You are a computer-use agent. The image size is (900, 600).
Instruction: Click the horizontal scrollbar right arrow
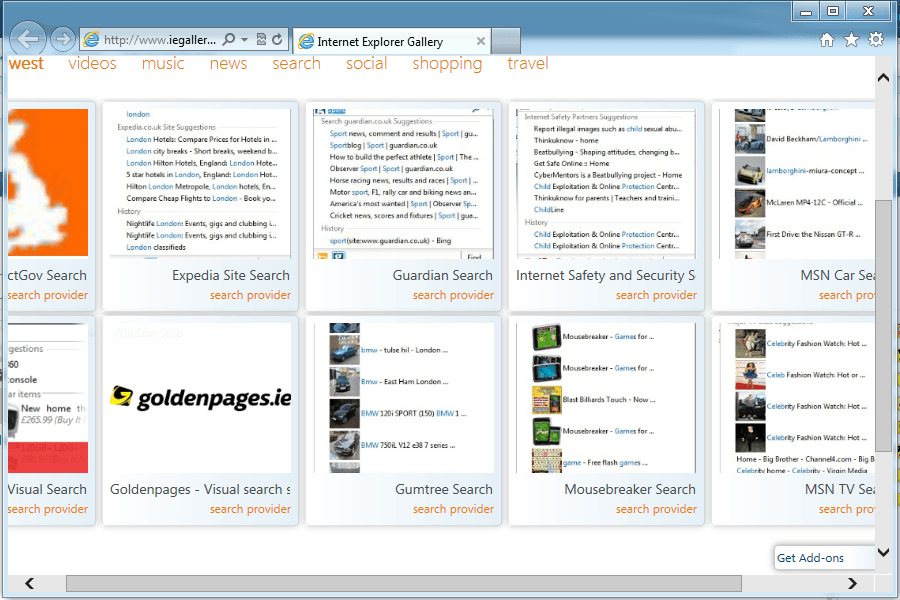click(852, 583)
